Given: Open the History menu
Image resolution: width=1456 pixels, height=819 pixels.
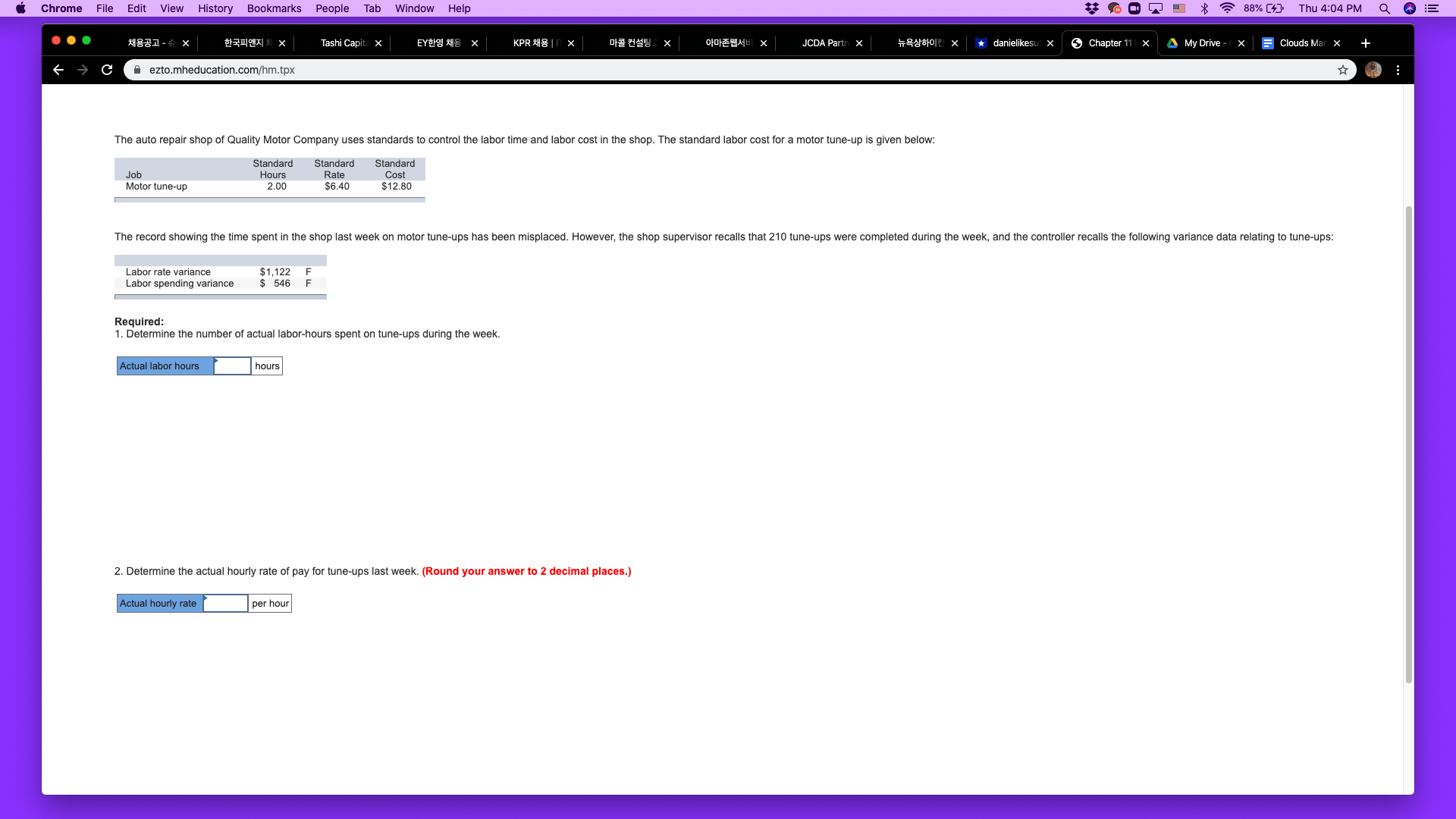Looking at the screenshot, I should point(215,8).
